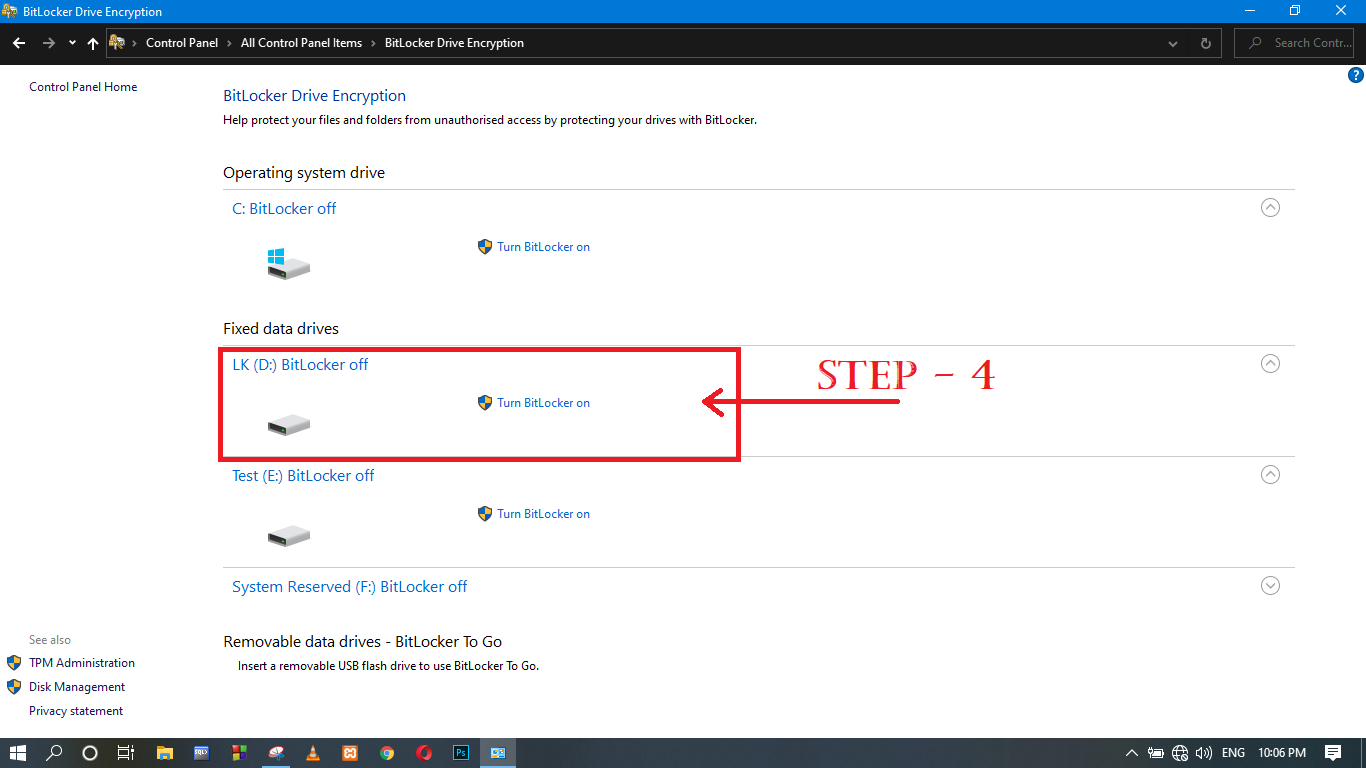Click the colorful squares taskbar app
This screenshot has width=1366, height=768.
pyautogui.click(x=238, y=753)
